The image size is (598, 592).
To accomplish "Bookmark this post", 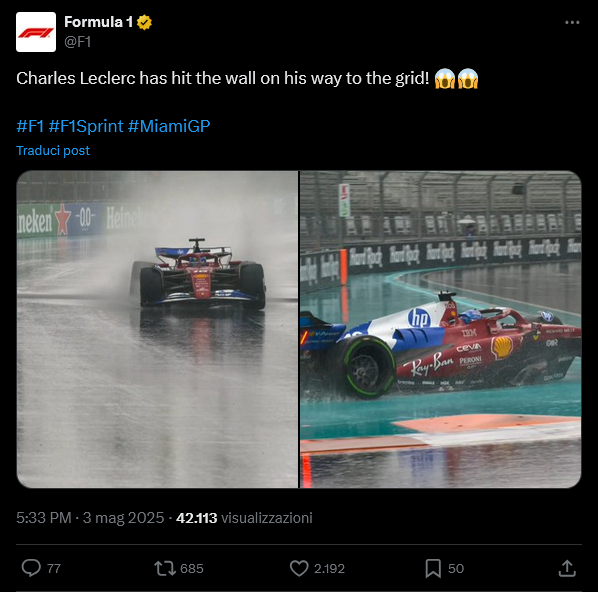I will 433,568.
